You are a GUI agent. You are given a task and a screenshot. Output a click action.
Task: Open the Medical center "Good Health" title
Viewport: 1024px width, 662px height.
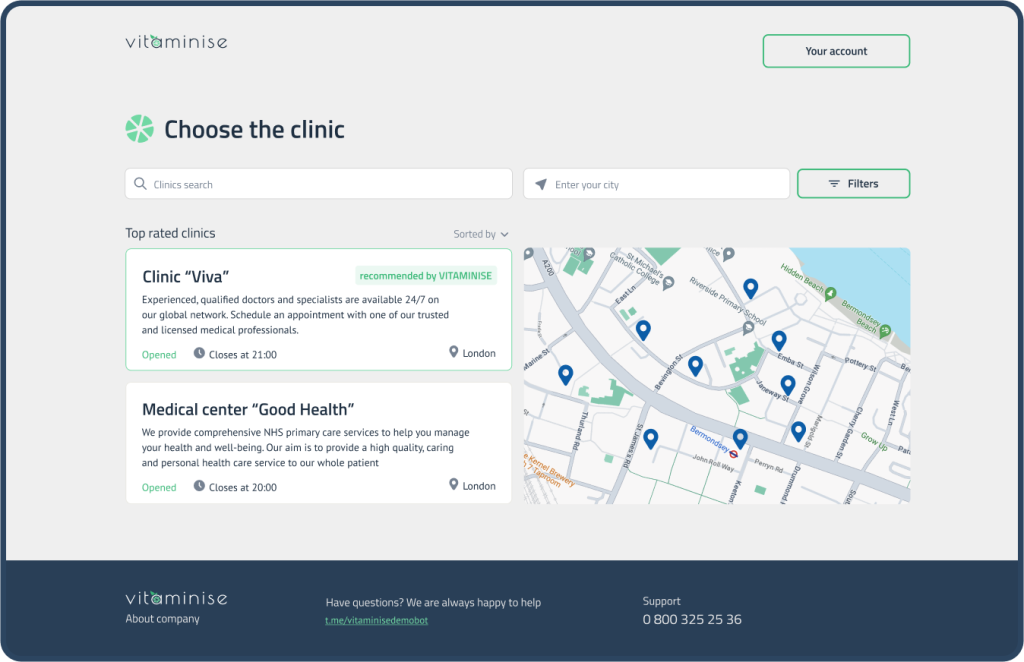point(248,409)
